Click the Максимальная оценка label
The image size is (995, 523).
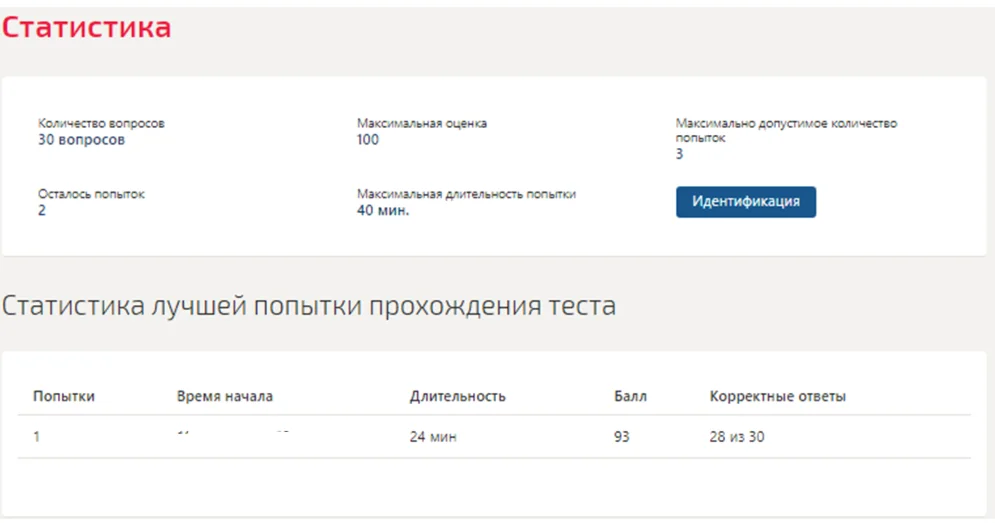tap(422, 123)
